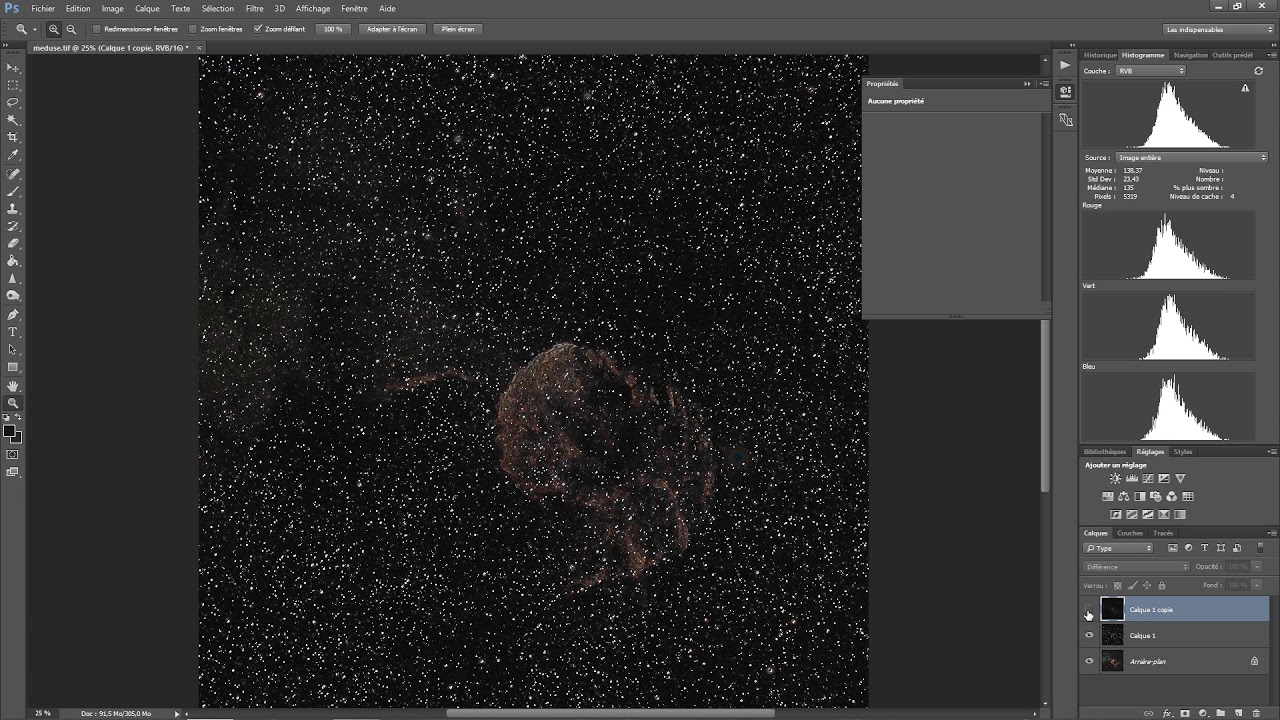This screenshot has height=720, width=1280.
Task: Select the Eyedropper tool
Action: click(x=13, y=155)
